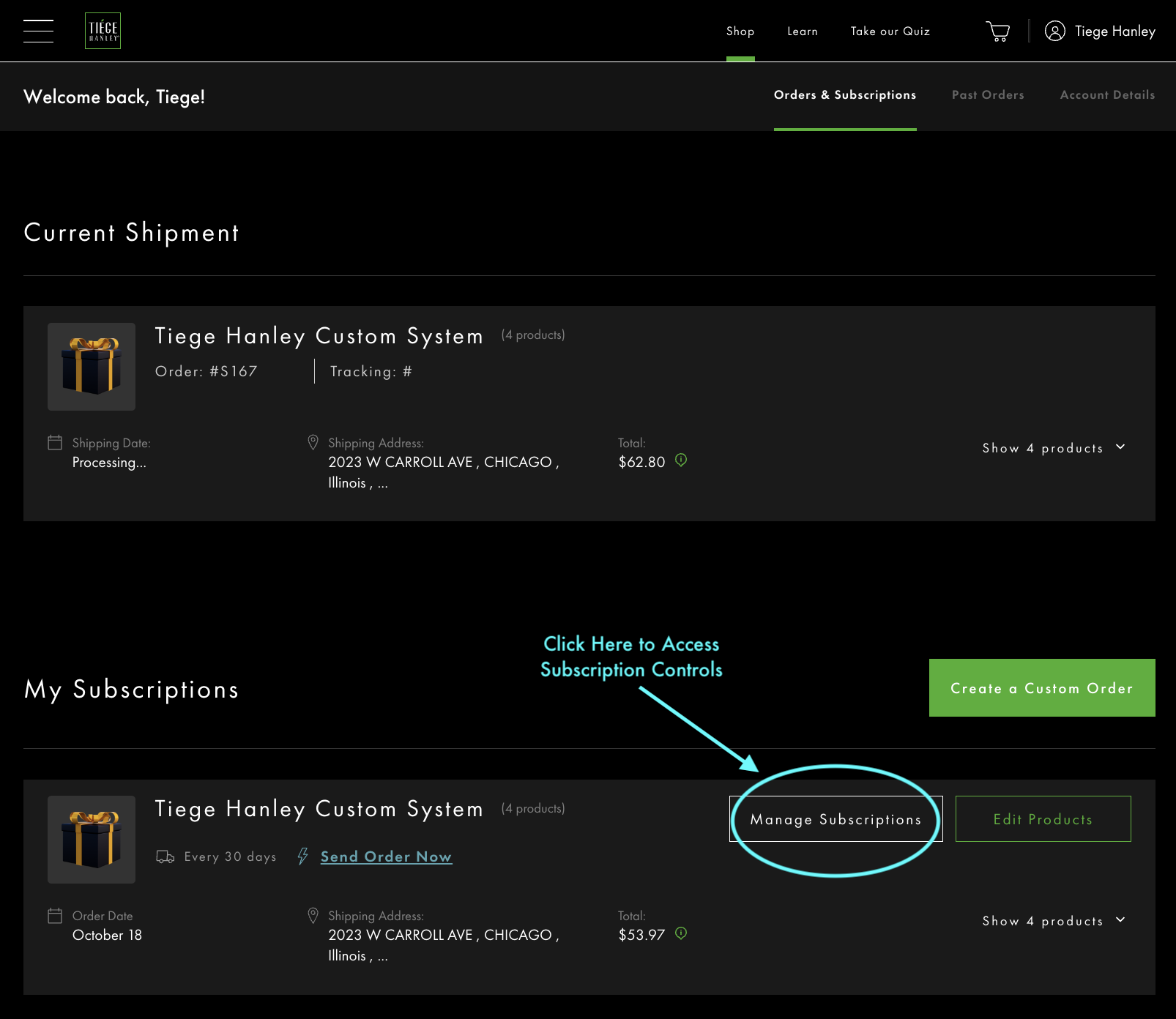Click the Tiege Hanley logo

coord(103,31)
